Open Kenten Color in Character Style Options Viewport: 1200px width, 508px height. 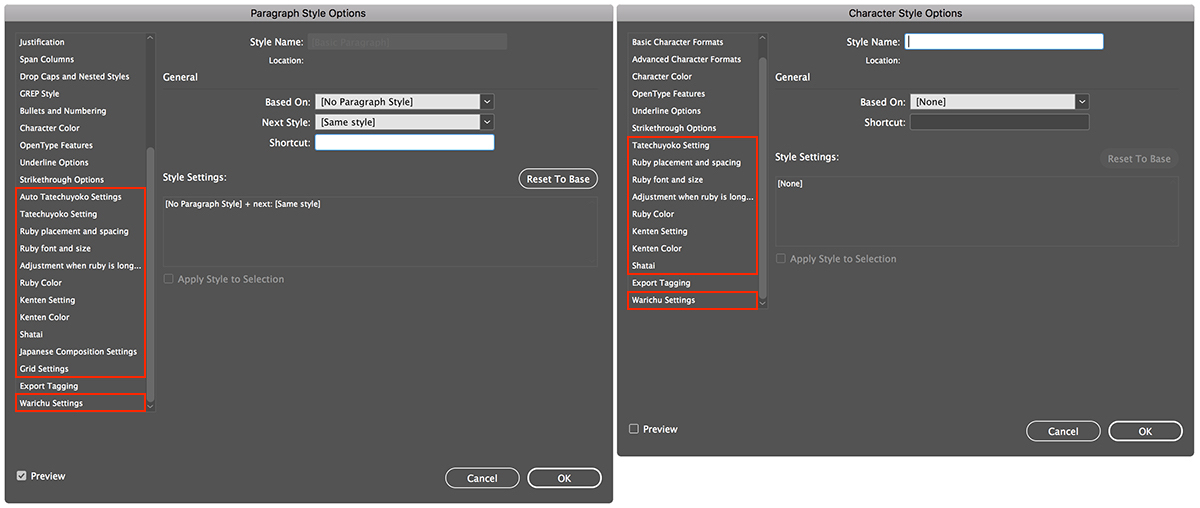(656, 248)
